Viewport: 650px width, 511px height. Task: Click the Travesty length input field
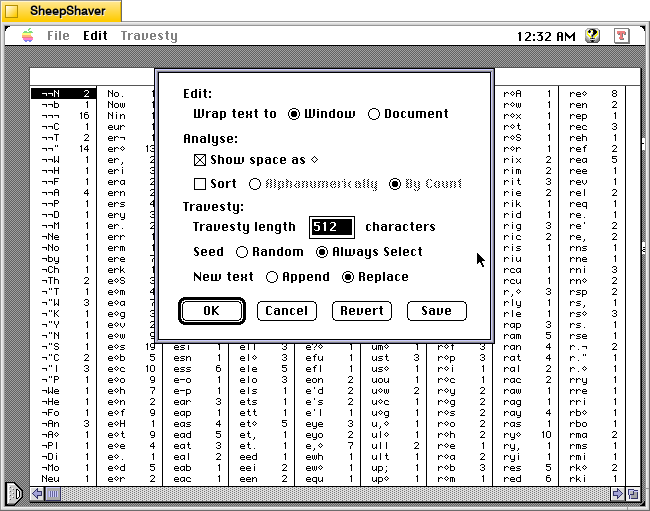pos(332,227)
